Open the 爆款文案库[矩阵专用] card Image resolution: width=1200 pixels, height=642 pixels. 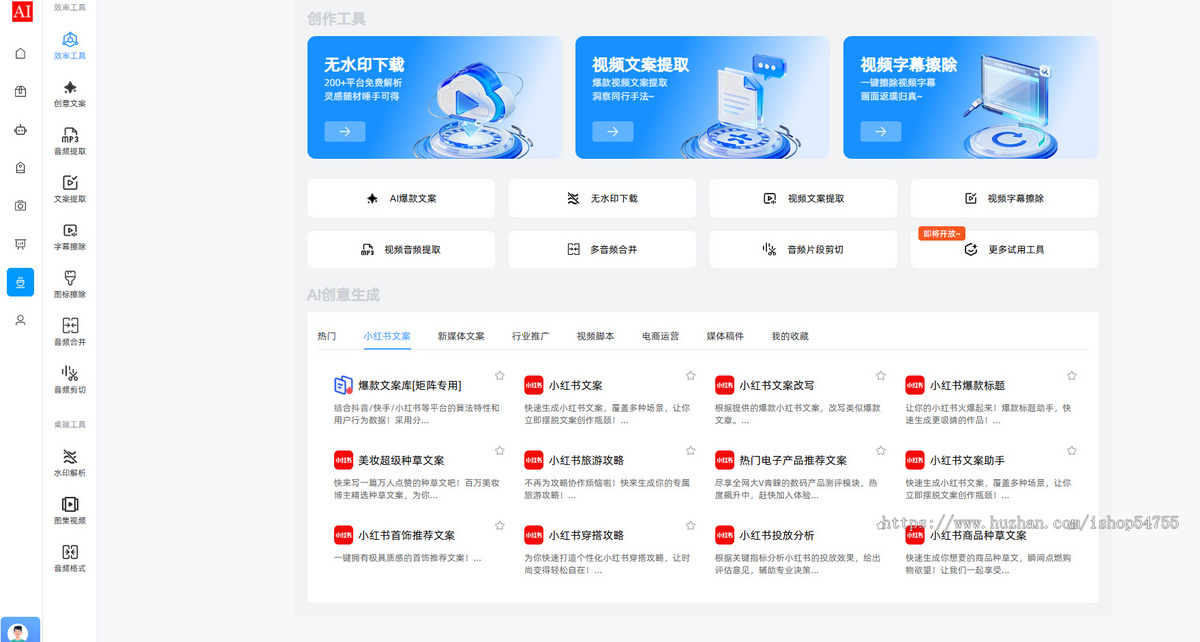tap(416, 399)
